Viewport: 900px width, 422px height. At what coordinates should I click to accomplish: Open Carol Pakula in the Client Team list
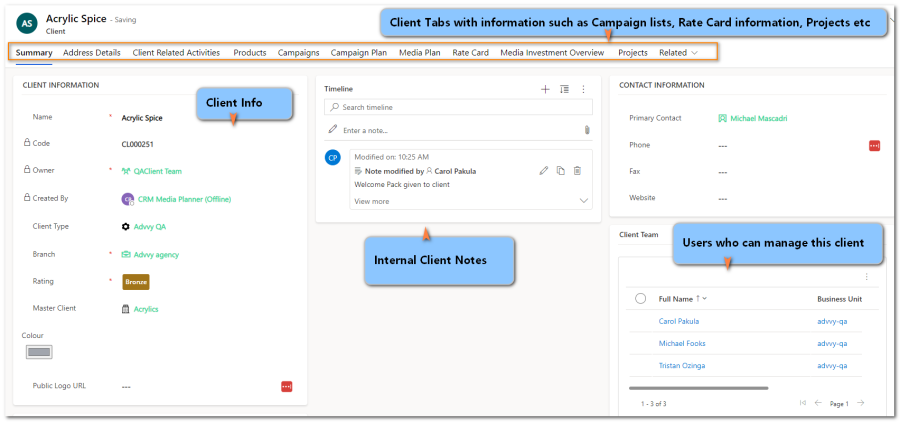pos(679,321)
